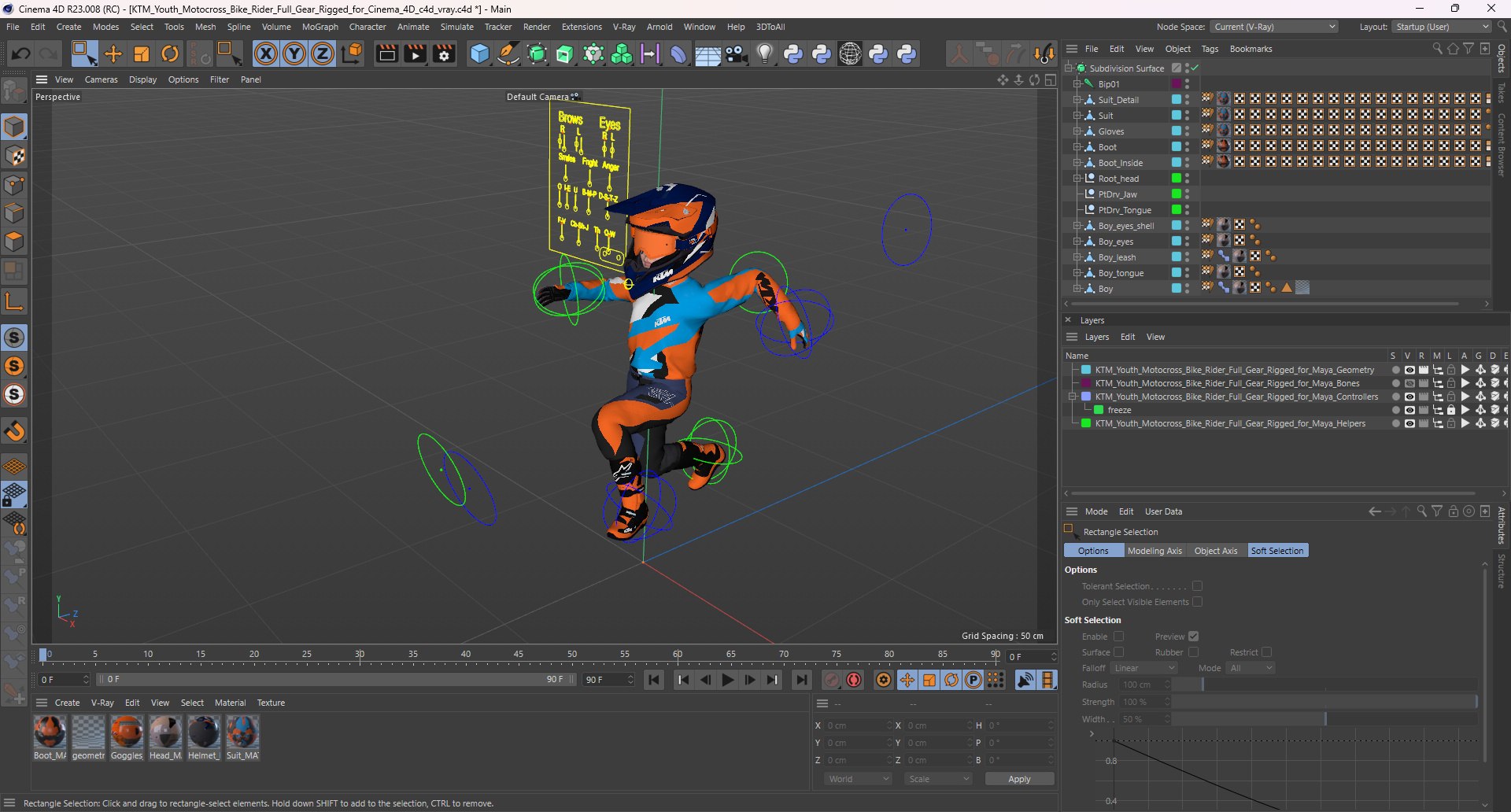Click back arrow in Attributes manager
The image size is (1511, 812).
1374,511
